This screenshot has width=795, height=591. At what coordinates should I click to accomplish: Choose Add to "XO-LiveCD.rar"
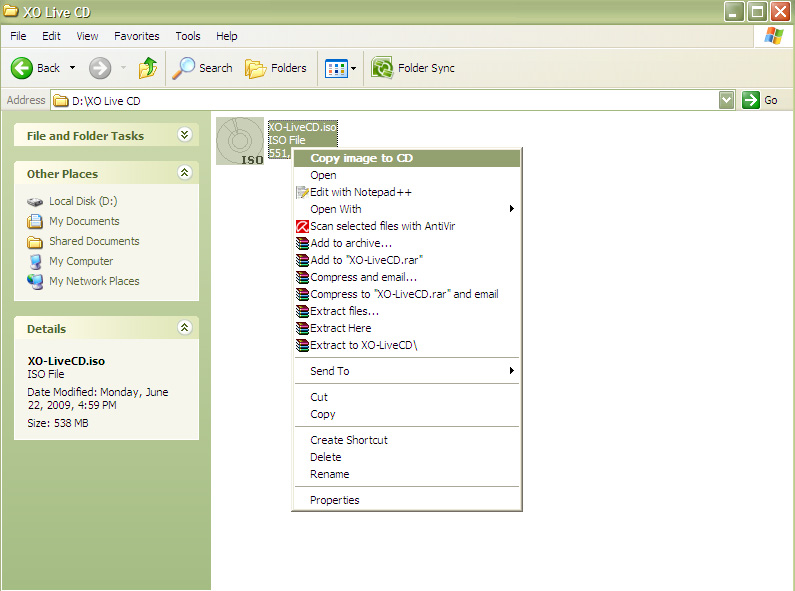407,260
